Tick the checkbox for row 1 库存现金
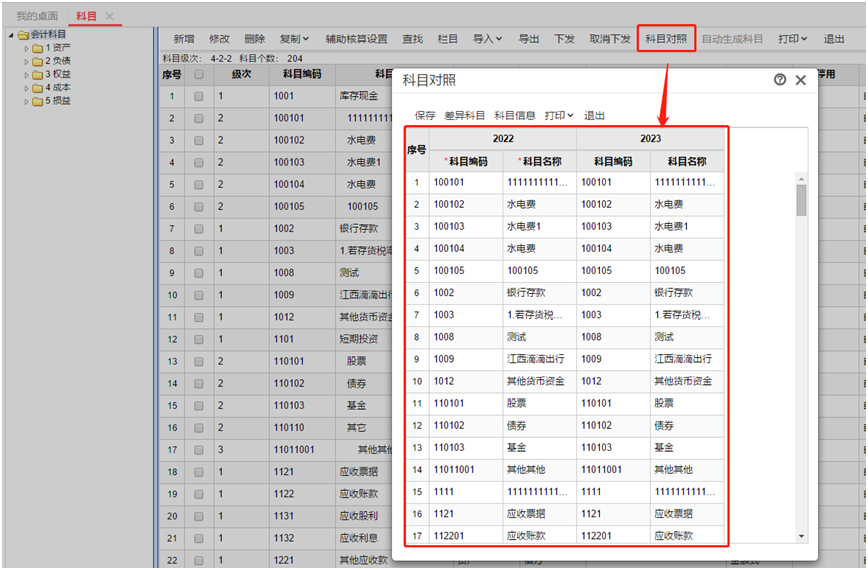Image resolution: width=868 pixels, height=570 pixels. click(199, 97)
